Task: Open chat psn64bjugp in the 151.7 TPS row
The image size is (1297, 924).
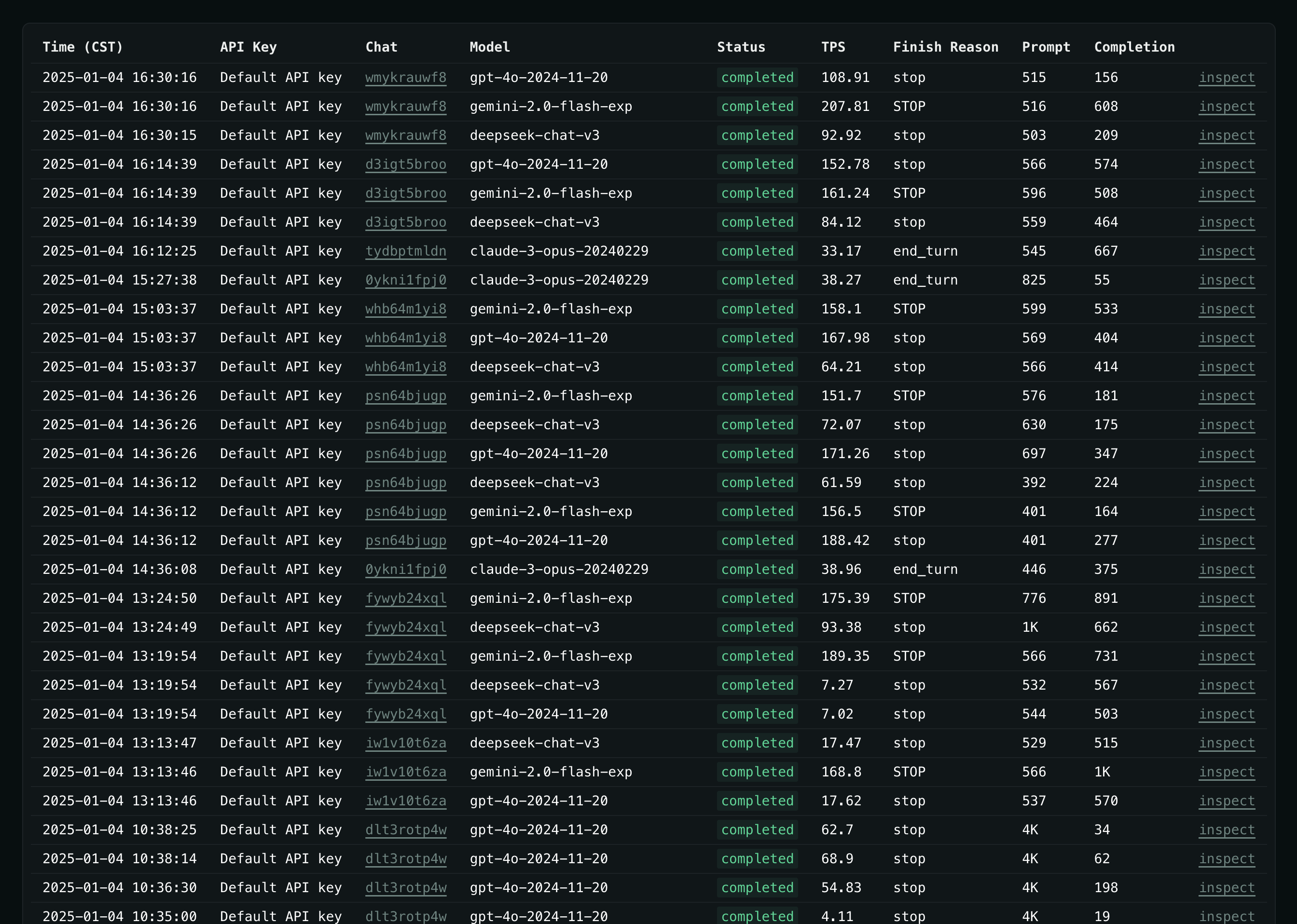Action: tap(406, 396)
